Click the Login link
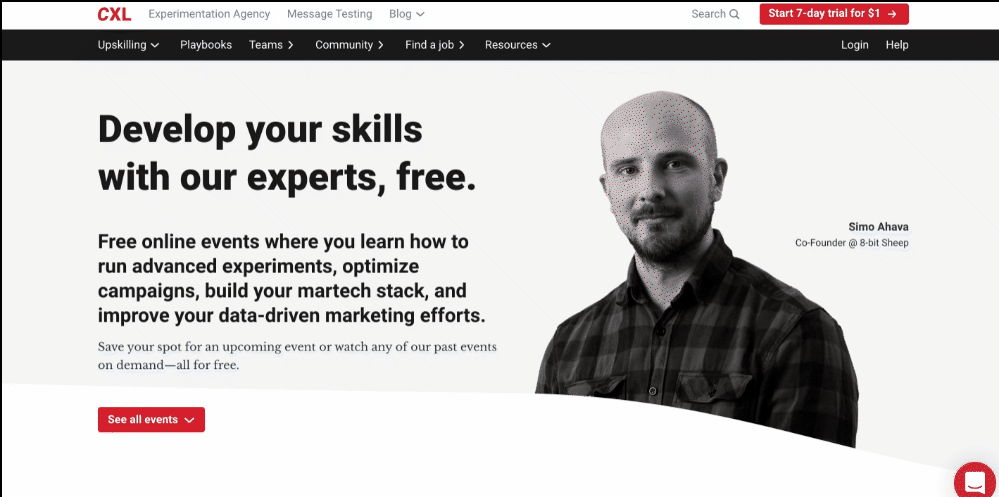 854,45
